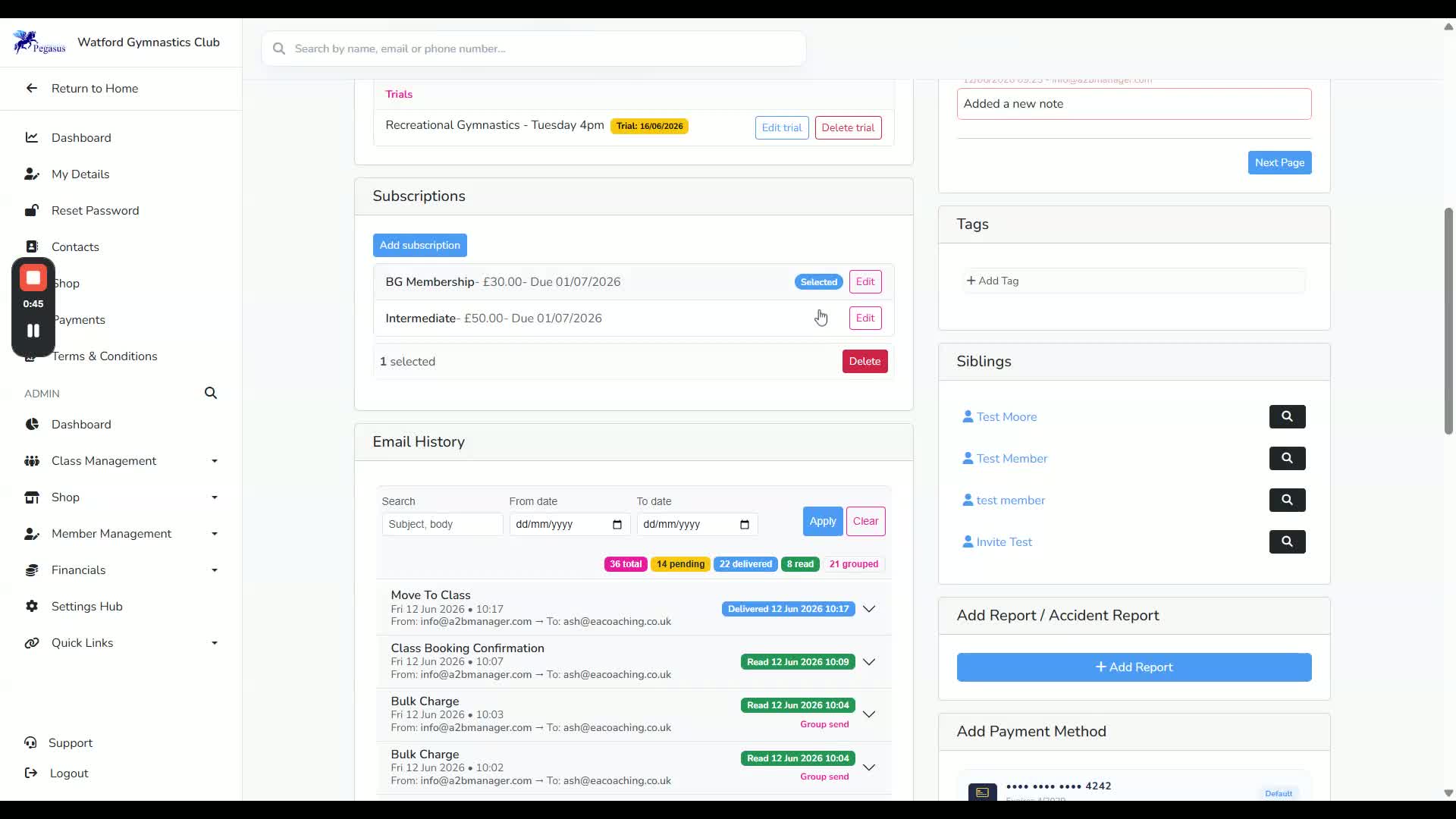Click the Pegasus club logo

[39, 42]
